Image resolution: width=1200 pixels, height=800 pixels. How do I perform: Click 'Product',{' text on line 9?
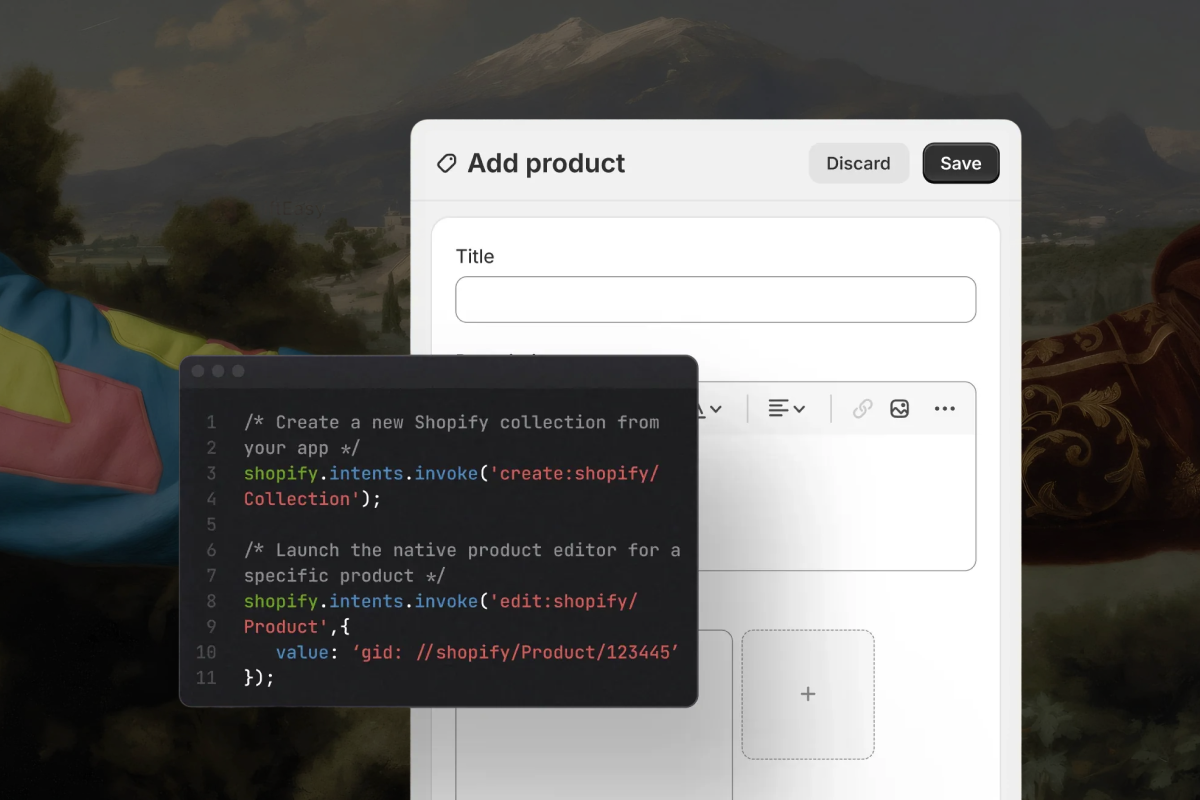click(x=296, y=626)
